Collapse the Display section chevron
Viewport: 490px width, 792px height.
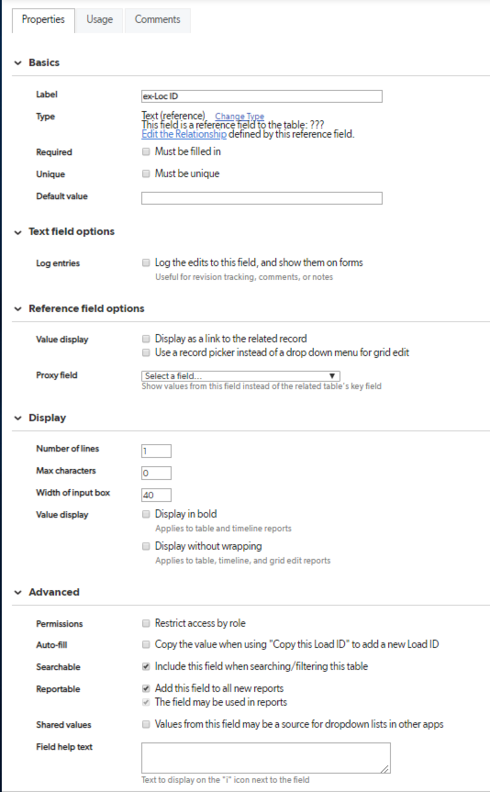18,418
